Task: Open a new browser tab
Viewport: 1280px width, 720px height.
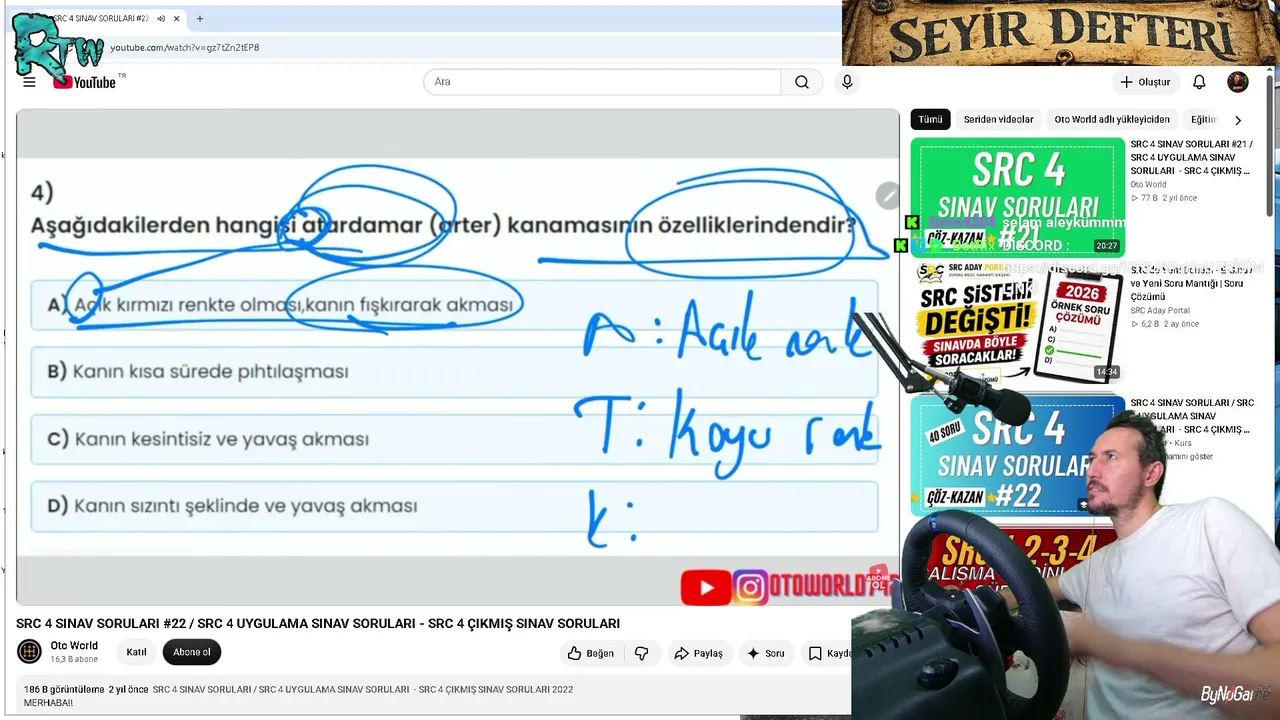Action: 200,18
